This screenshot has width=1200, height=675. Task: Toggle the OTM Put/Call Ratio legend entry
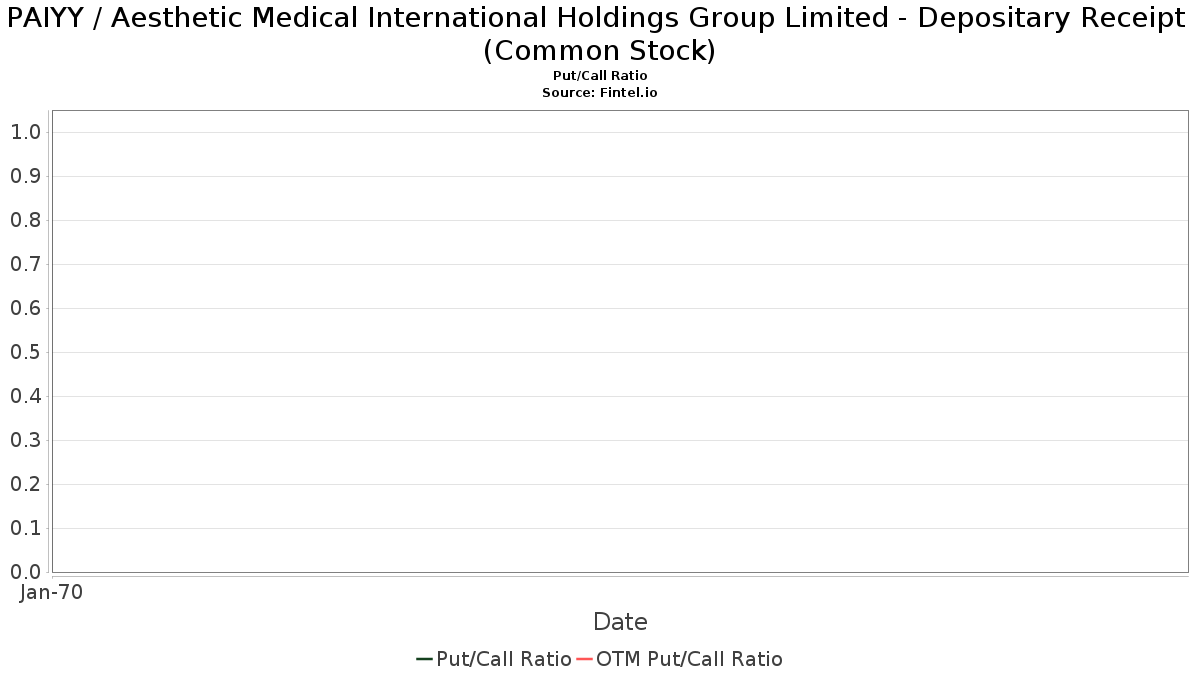point(680,659)
